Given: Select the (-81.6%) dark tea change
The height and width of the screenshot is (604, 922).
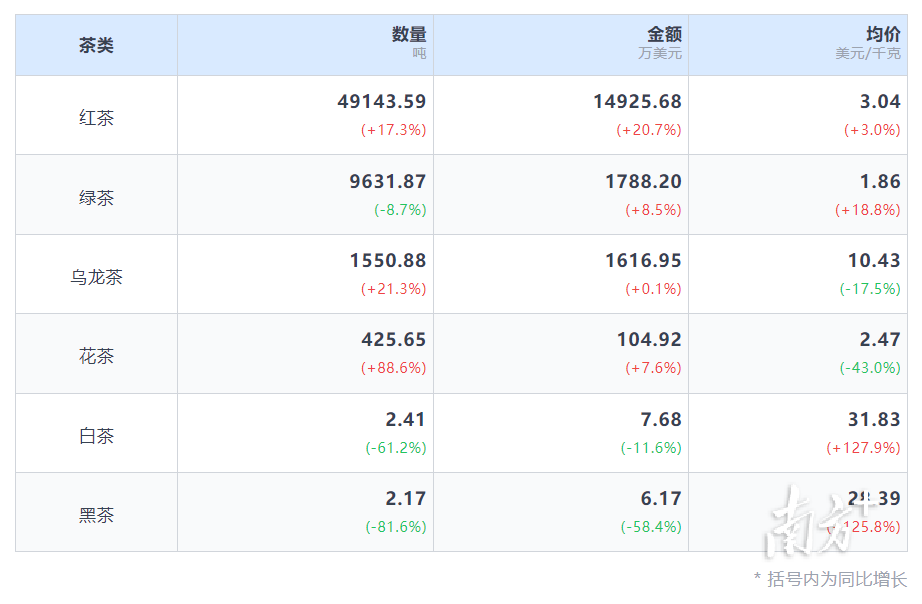Looking at the screenshot, I should pos(395,527).
